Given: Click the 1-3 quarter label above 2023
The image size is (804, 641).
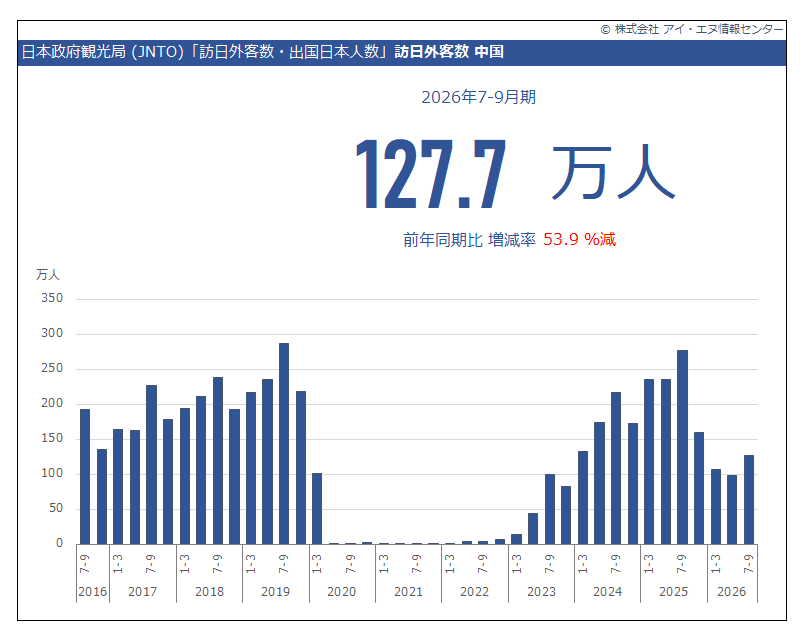Looking at the screenshot, I should (x=516, y=564).
